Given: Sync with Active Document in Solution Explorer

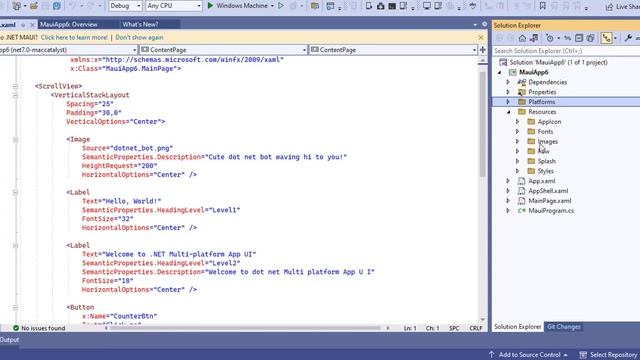Looking at the screenshot, I should (x=567, y=38).
